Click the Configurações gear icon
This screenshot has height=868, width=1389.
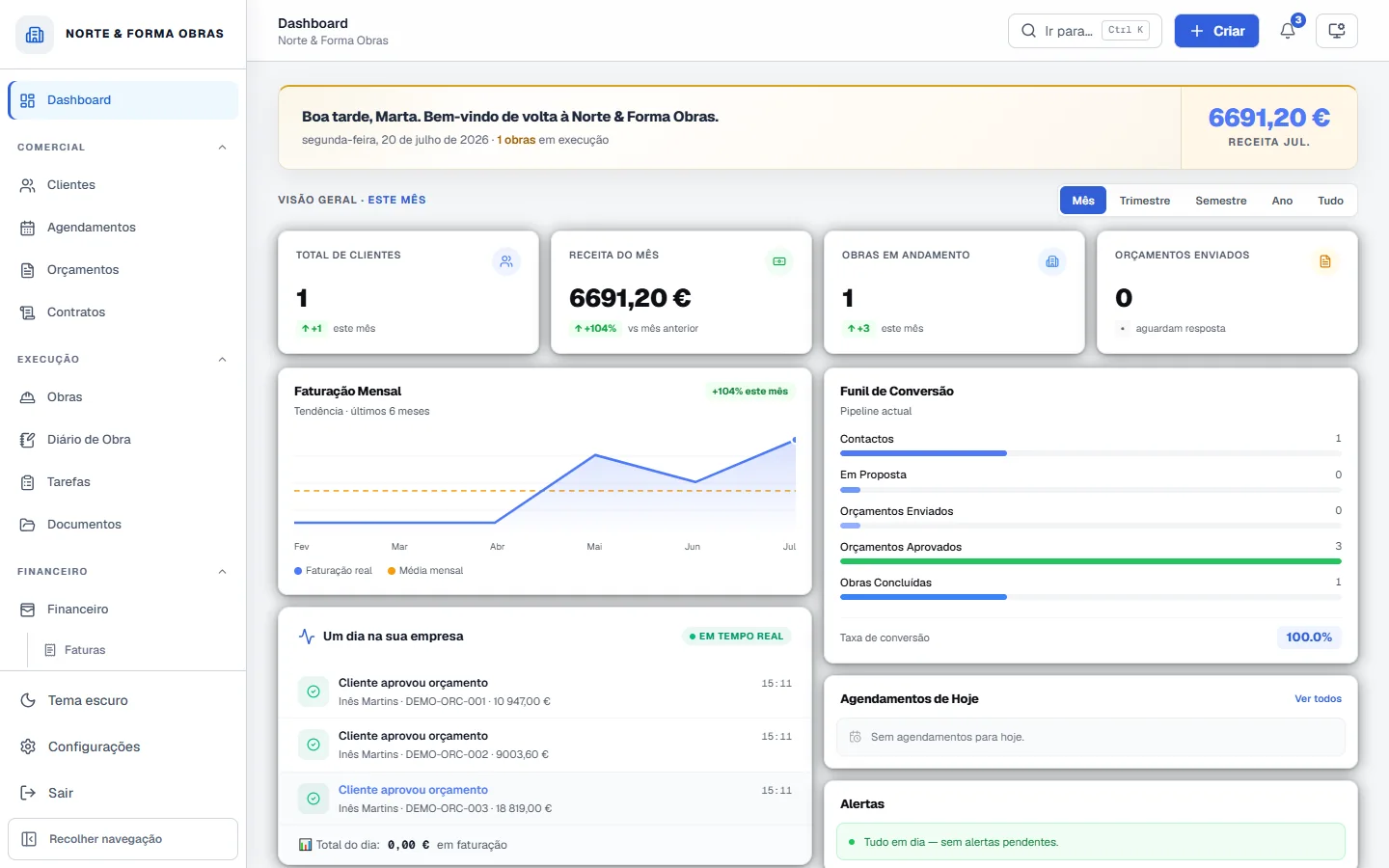coord(28,746)
